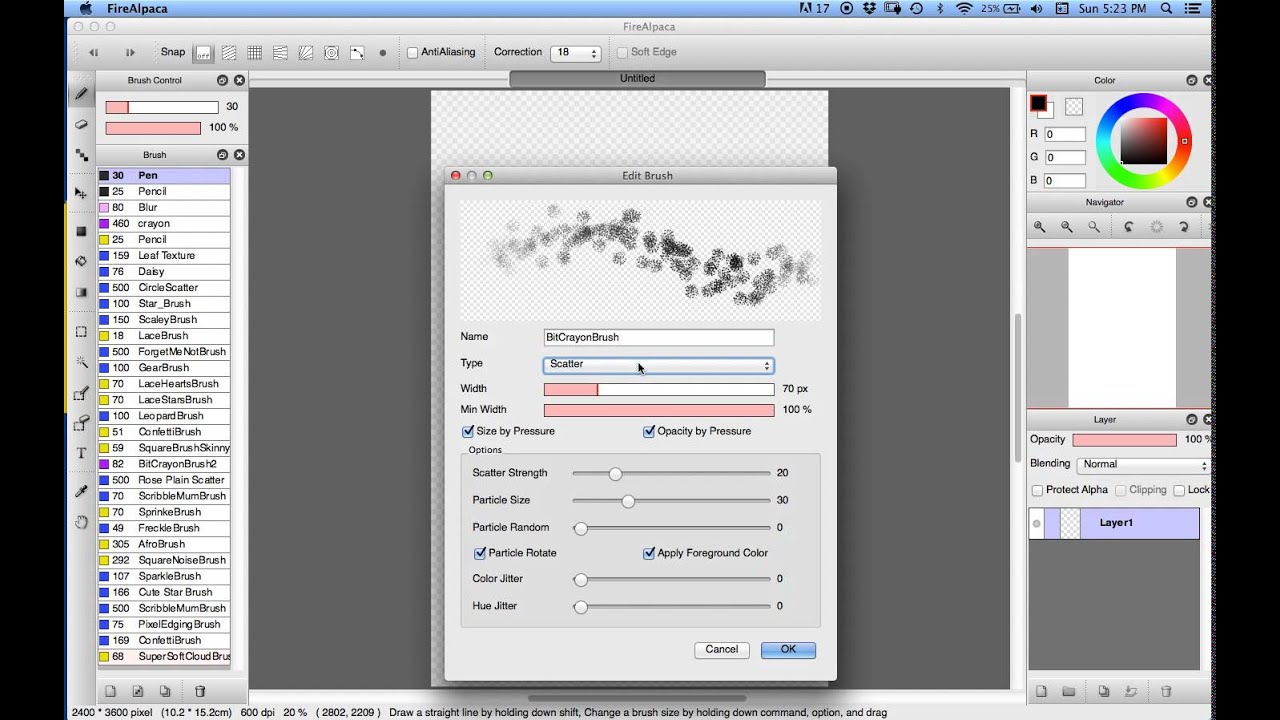Screen dimensions: 1280x720
Task: Click the brush Name input field
Action: [658, 338]
